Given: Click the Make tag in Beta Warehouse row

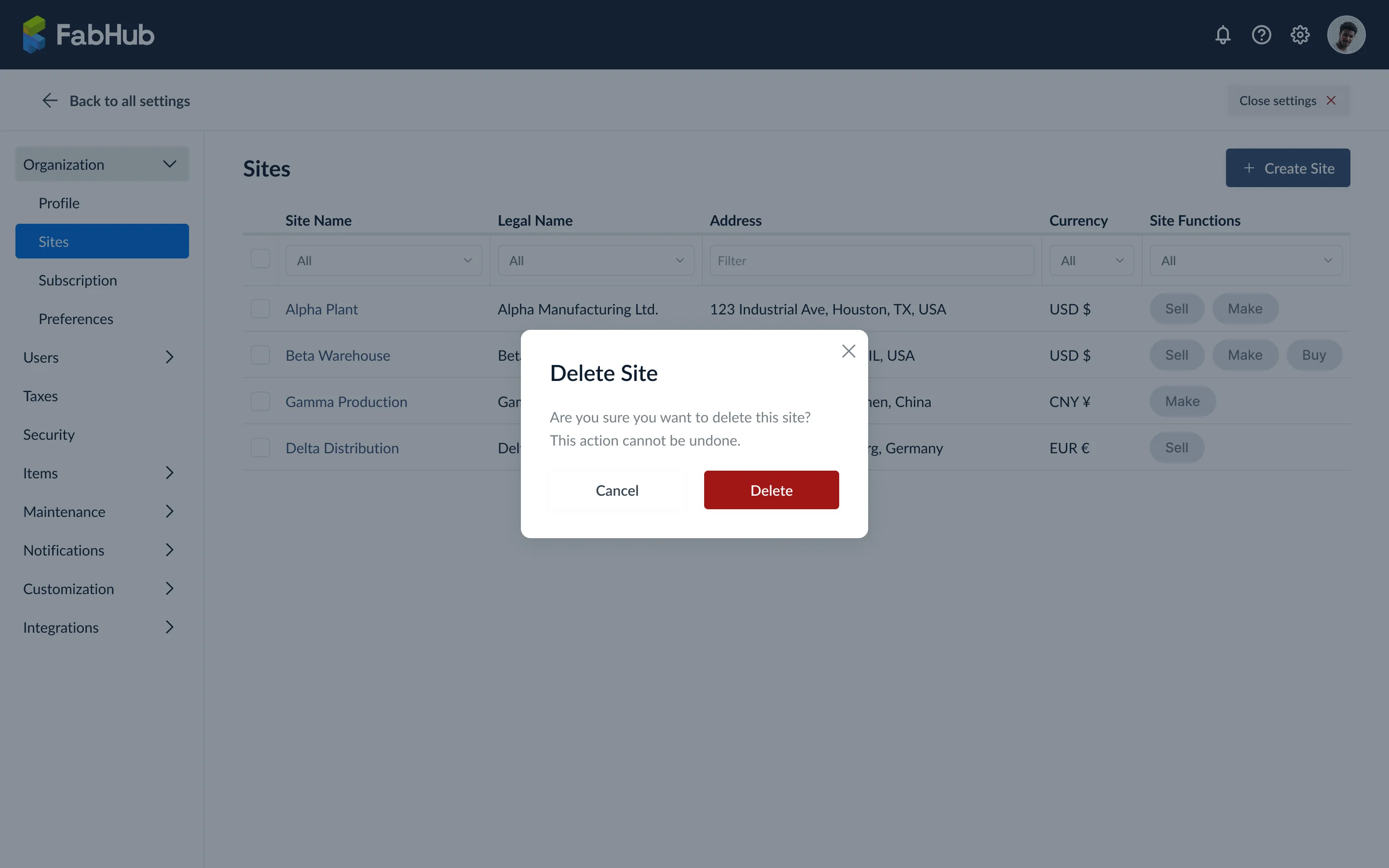Looking at the screenshot, I should click(x=1245, y=355).
